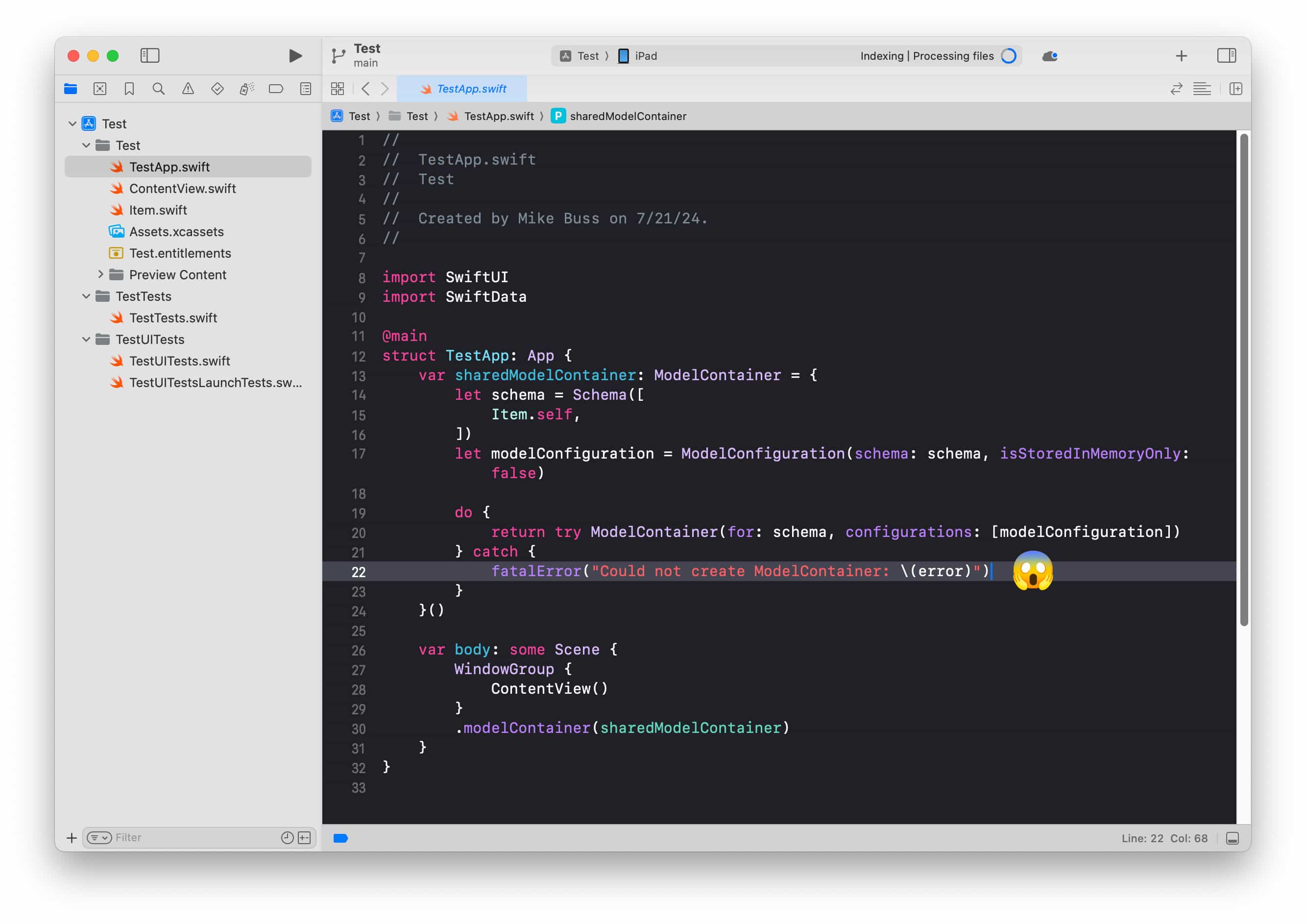This screenshot has width=1306, height=924.
Task: Run the app with the play button
Action: pos(293,55)
